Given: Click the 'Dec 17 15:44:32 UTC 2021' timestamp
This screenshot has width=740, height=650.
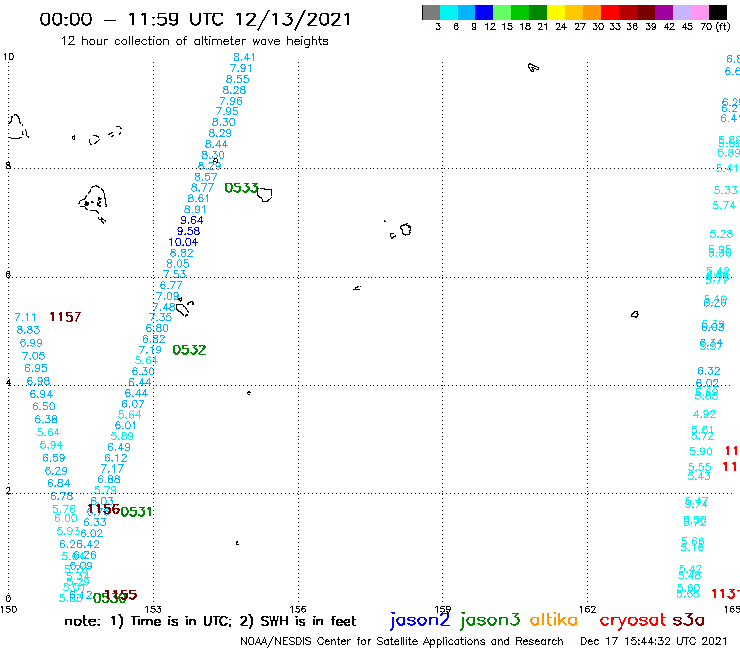Looking at the screenshot, I should [x=654, y=641].
